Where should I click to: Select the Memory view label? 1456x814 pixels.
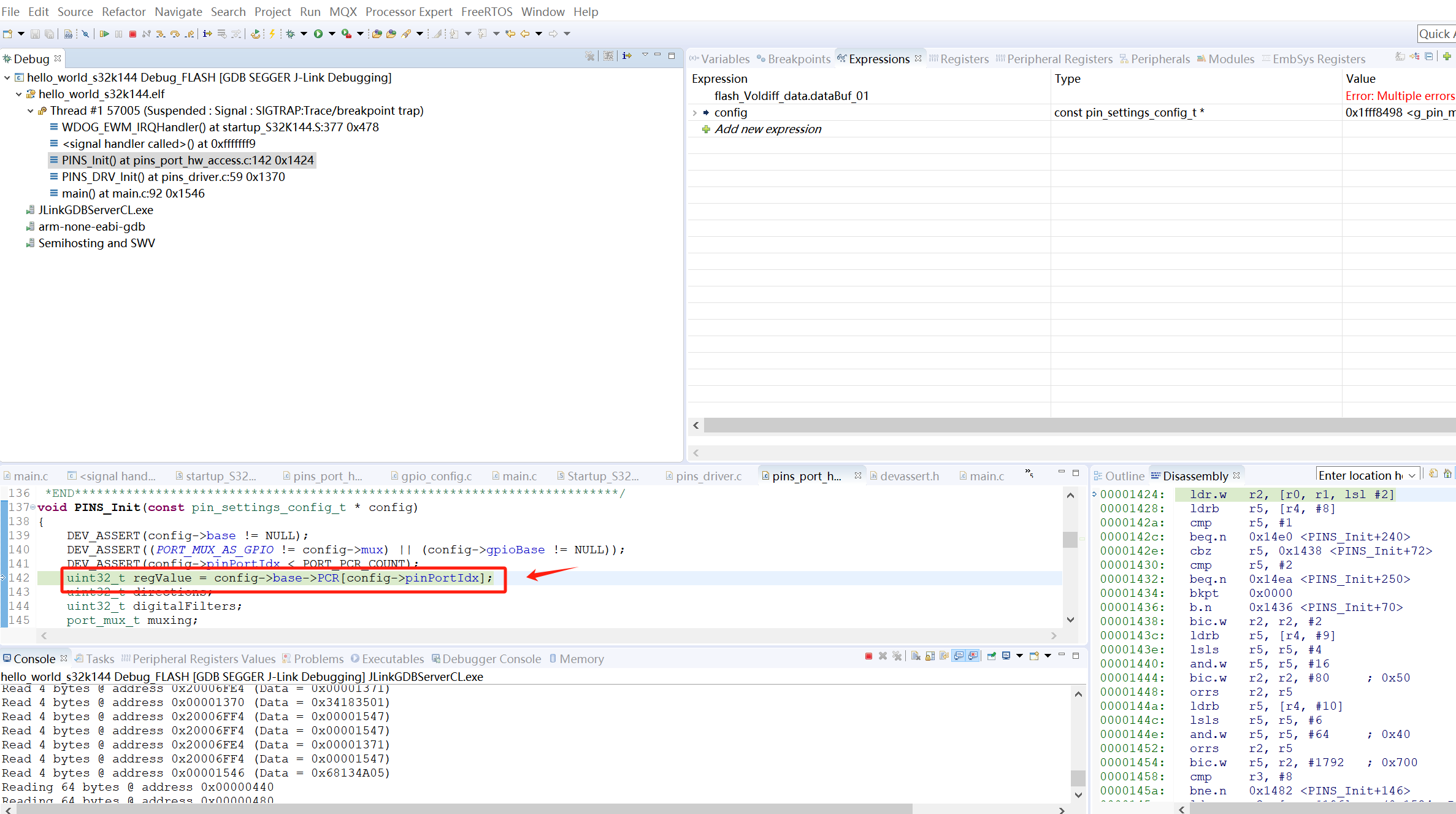583,659
